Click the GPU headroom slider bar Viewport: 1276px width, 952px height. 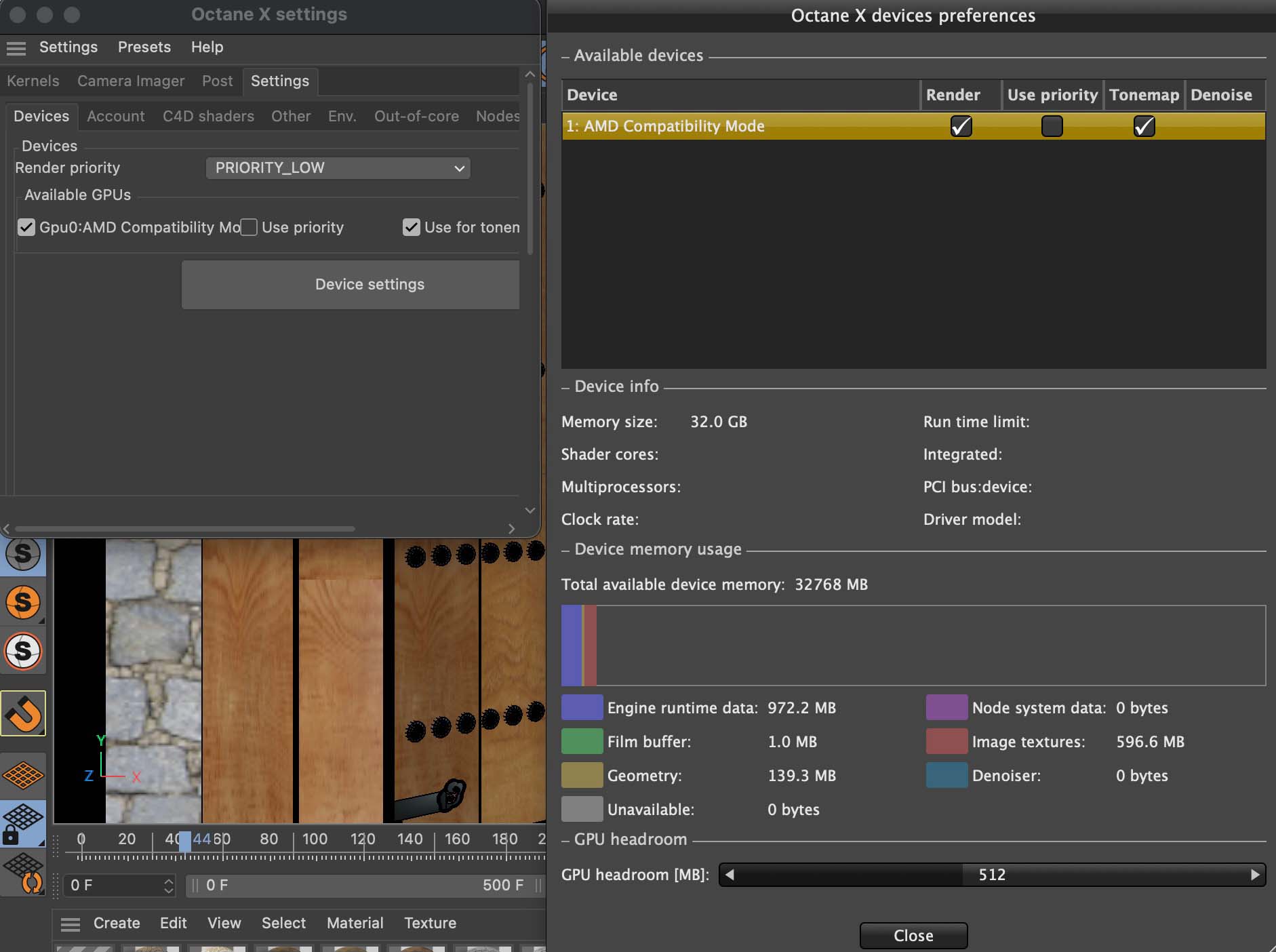[x=992, y=875]
